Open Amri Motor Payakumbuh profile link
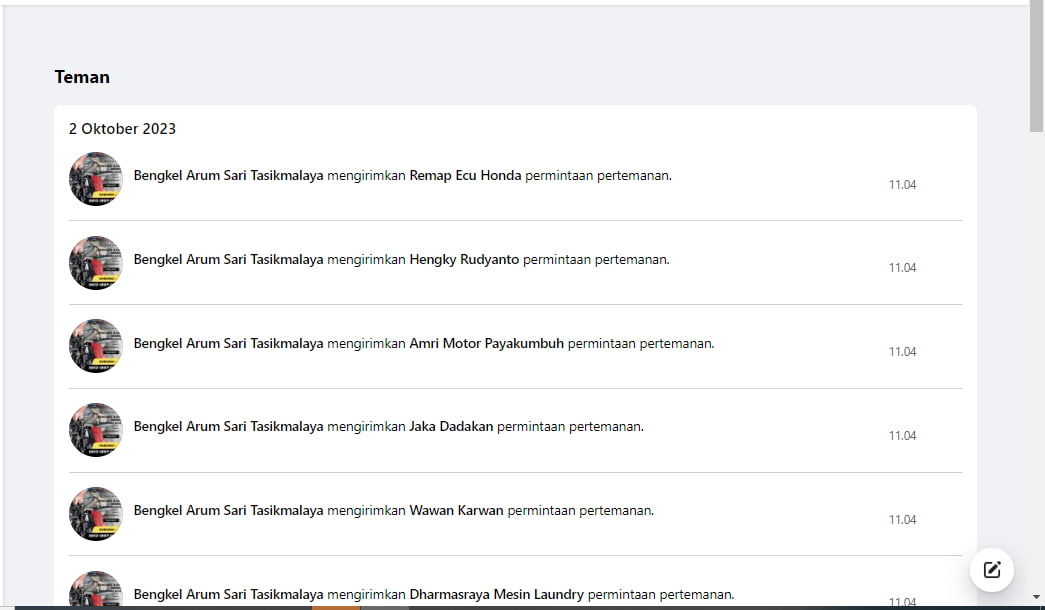The width and height of the screenshot is (1045, 610). [487, 343]
